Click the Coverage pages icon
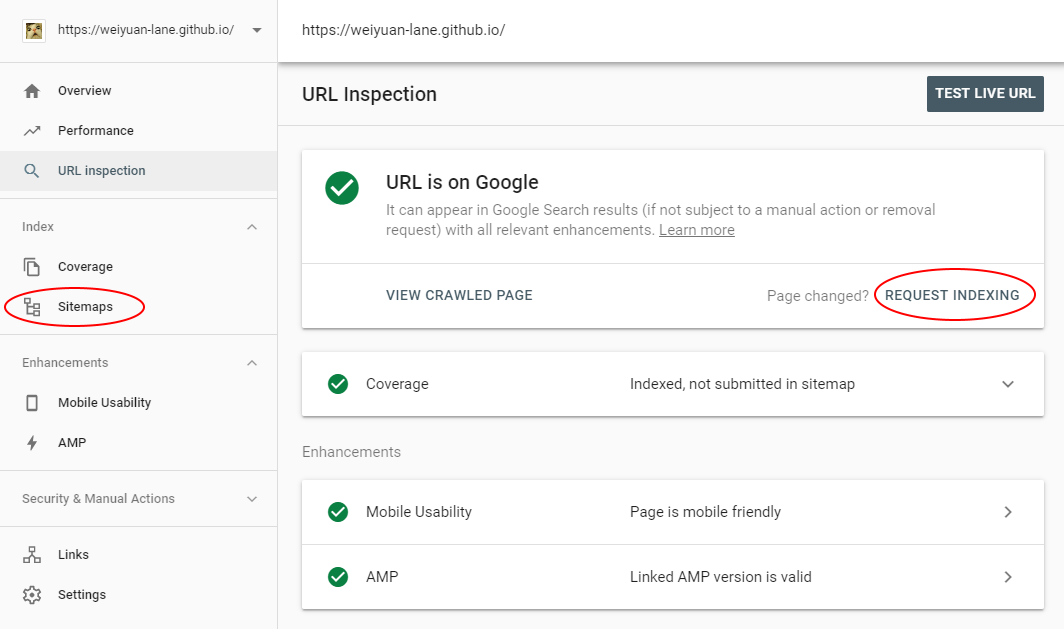Viewport: 1064px width, 629px height. [32, 267]
